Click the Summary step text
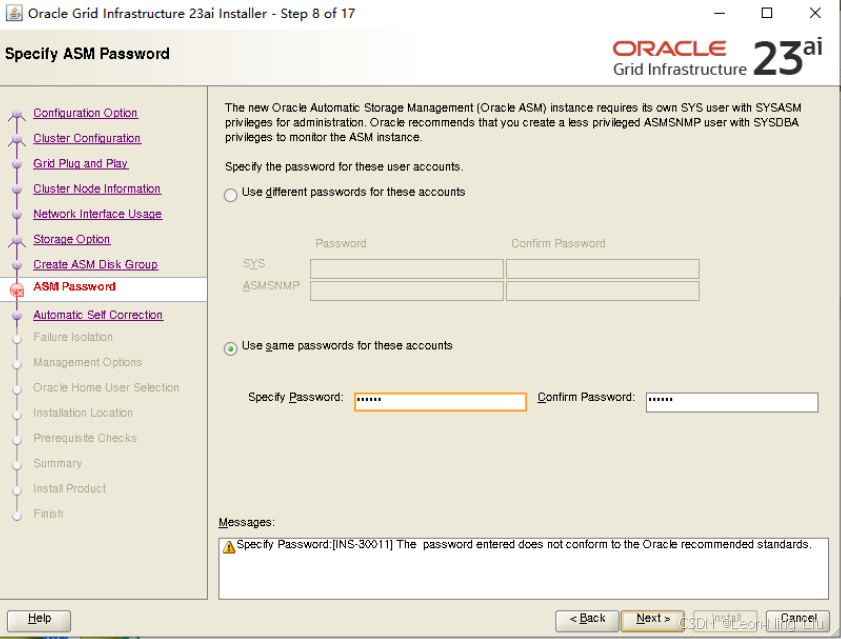Screen dimensions: 841x639 pyautogui.click(x=57, y=463)
